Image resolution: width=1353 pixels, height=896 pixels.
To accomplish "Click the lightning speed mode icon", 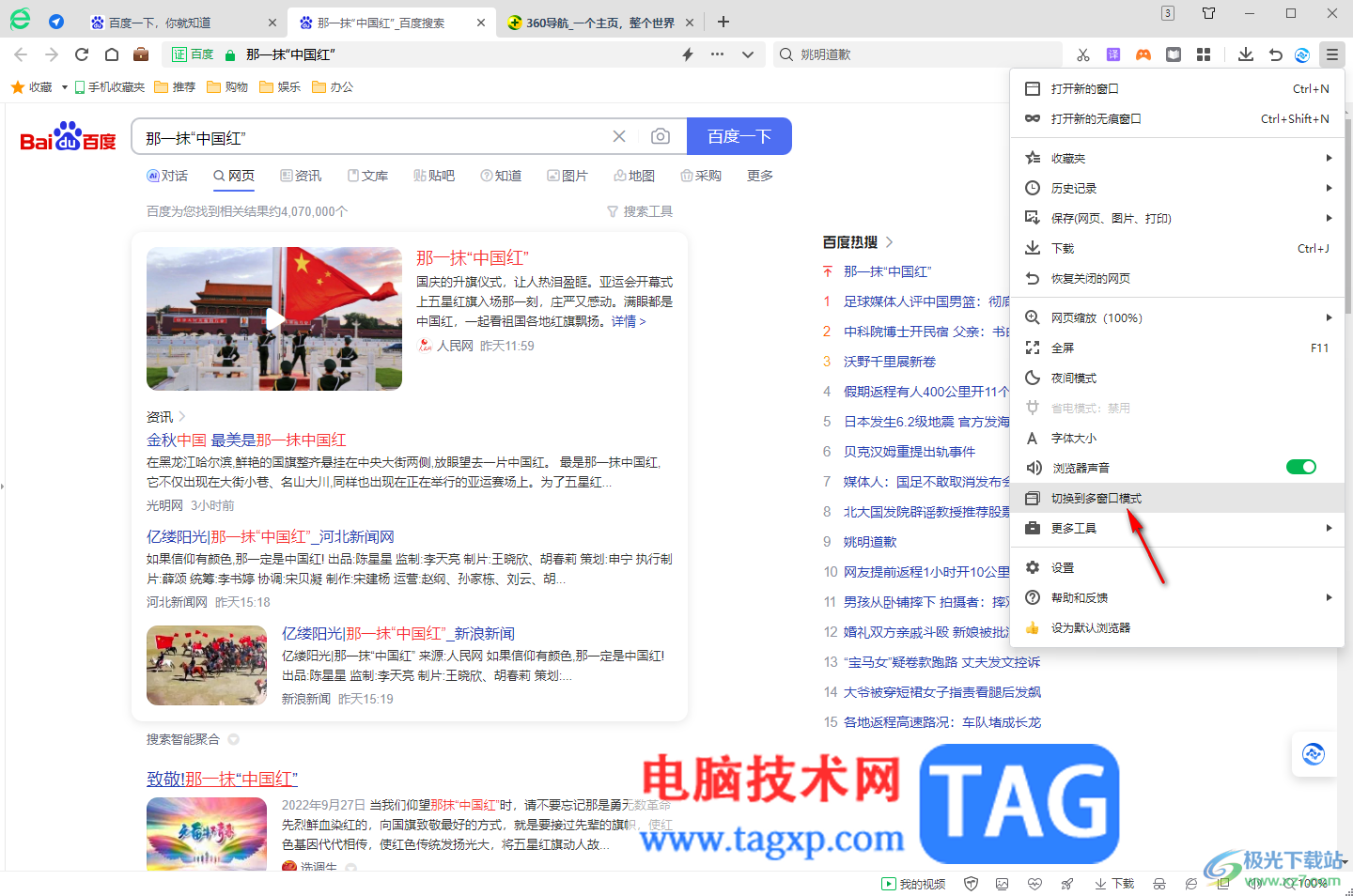I will pos(688,54).
